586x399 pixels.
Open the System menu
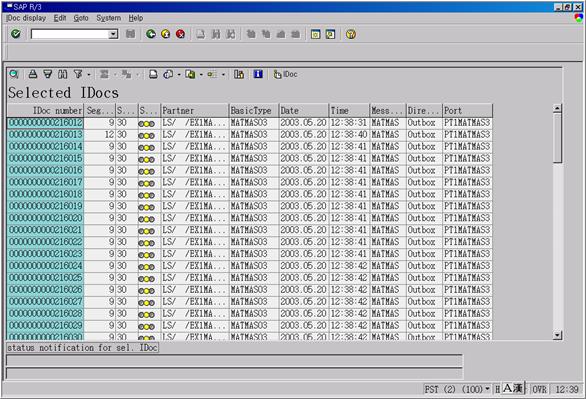108,18
